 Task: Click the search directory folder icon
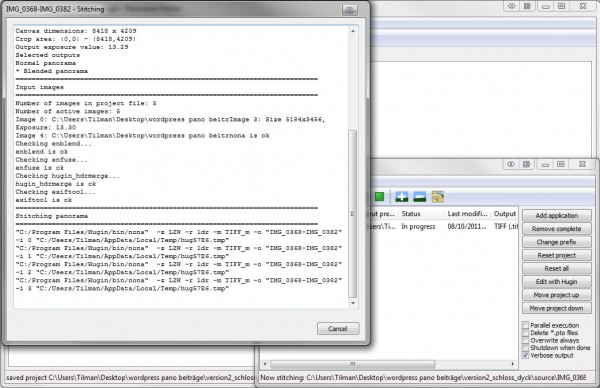(438, 197)
